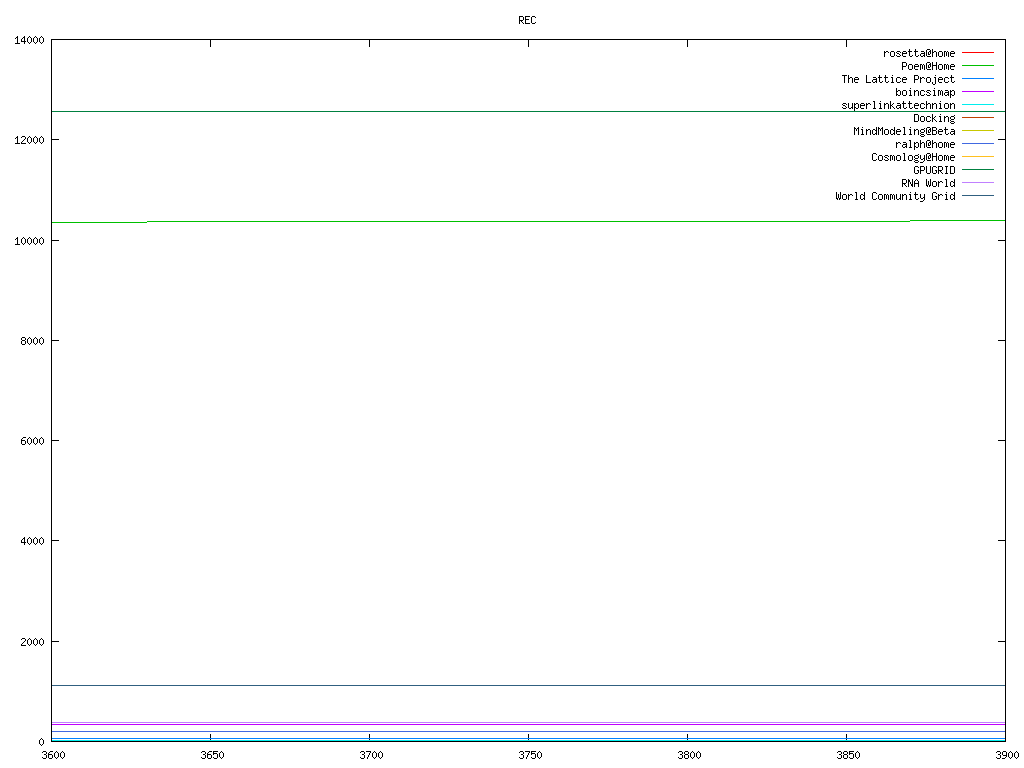This screenshot has width=1024, height=768.
Task: Click the World Community Grid line near 1100
Action: [x=528, y=685]
